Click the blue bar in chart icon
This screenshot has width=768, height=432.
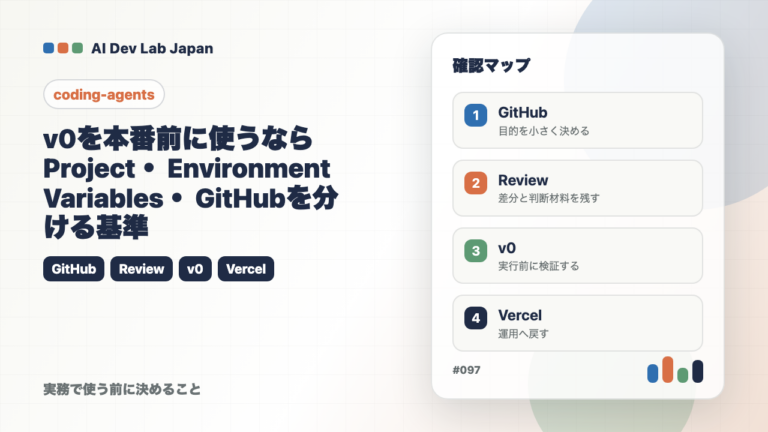652,373
